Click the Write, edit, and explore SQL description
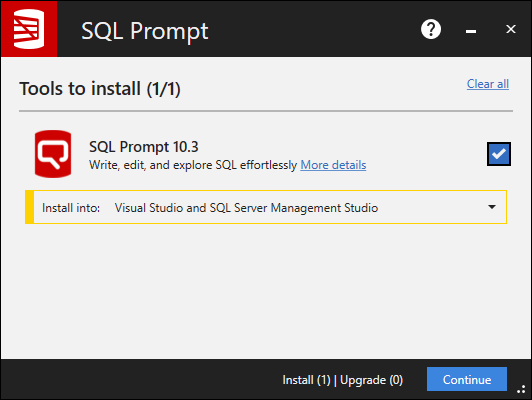 (x=193, y=165)
